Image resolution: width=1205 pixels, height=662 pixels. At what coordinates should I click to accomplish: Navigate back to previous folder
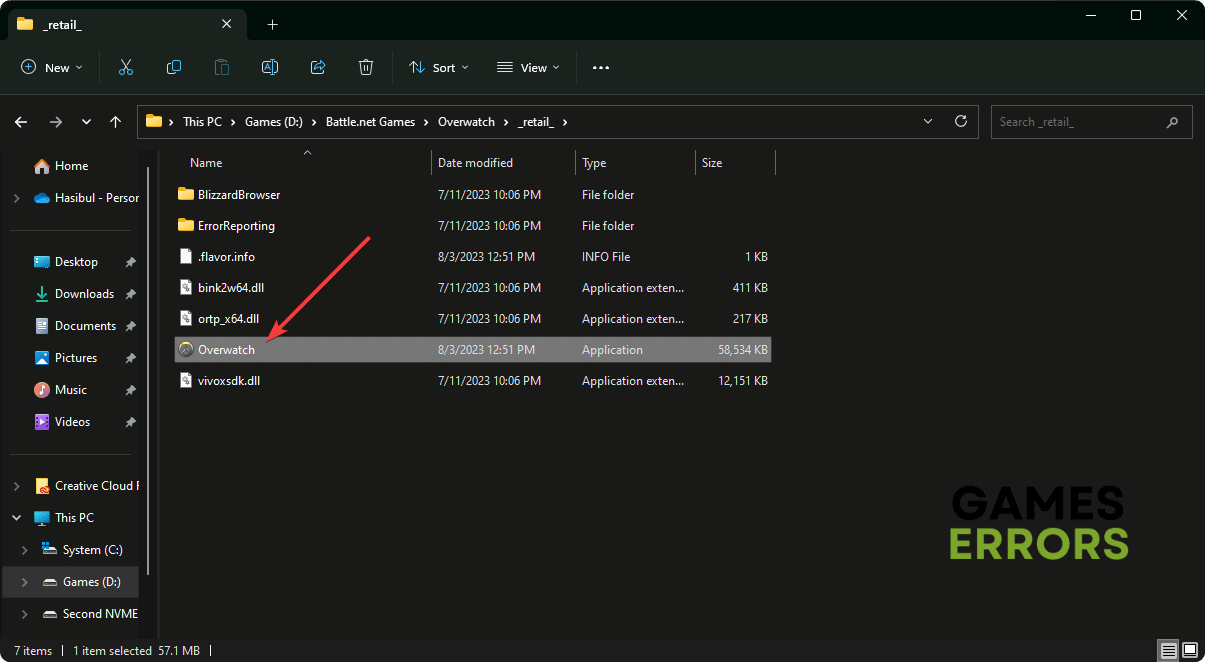pos(21,122)
